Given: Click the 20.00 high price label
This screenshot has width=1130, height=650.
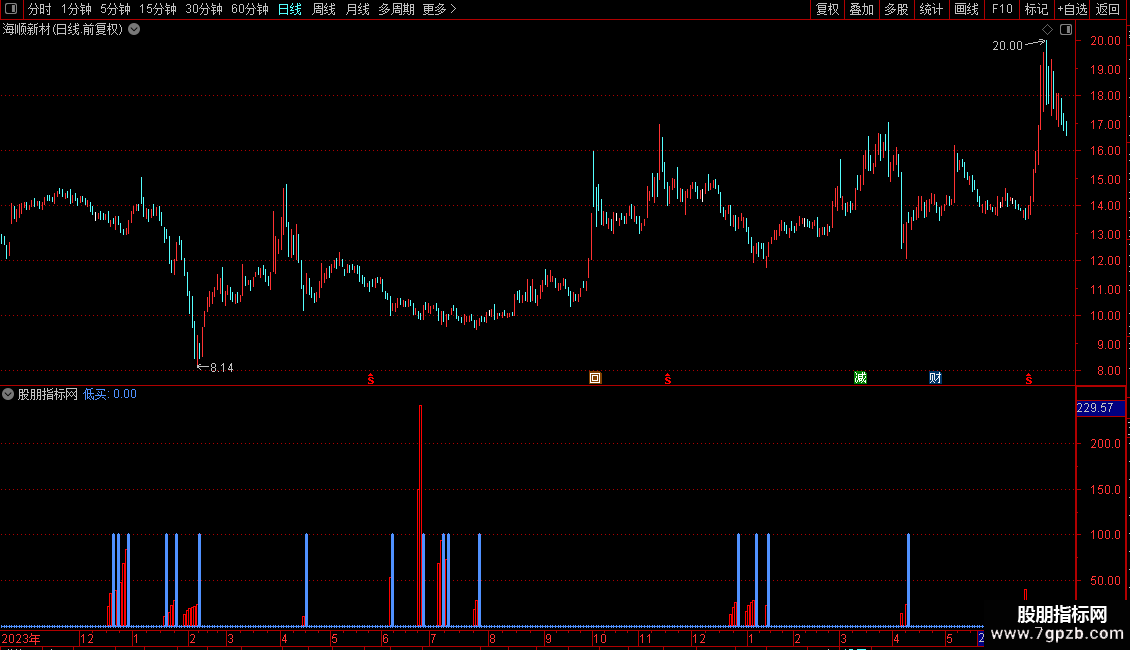Looking at the screenshot, I should (x=1007, y=45).
